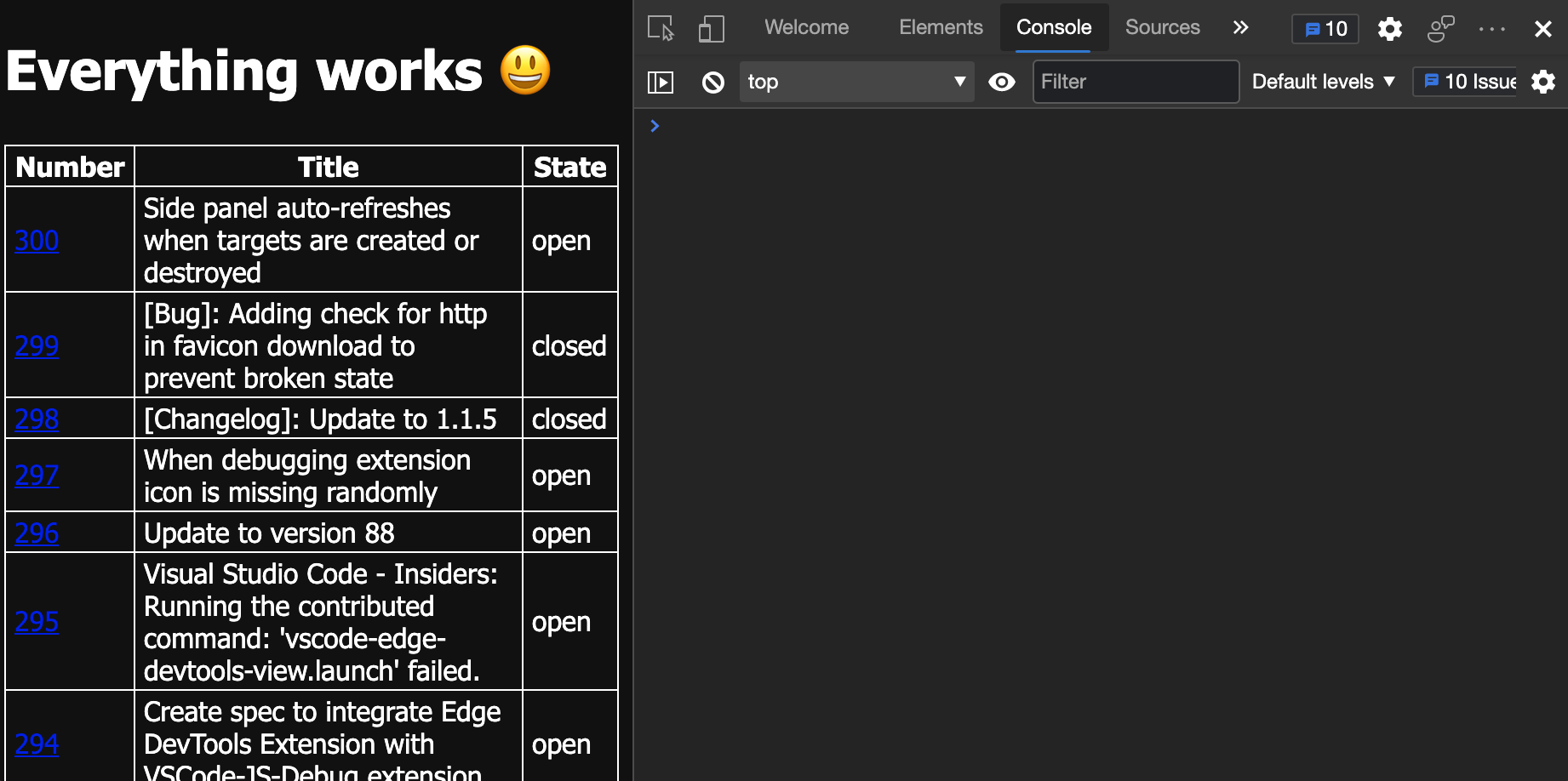Click the console Filter input field

[x=1135, y=82]
